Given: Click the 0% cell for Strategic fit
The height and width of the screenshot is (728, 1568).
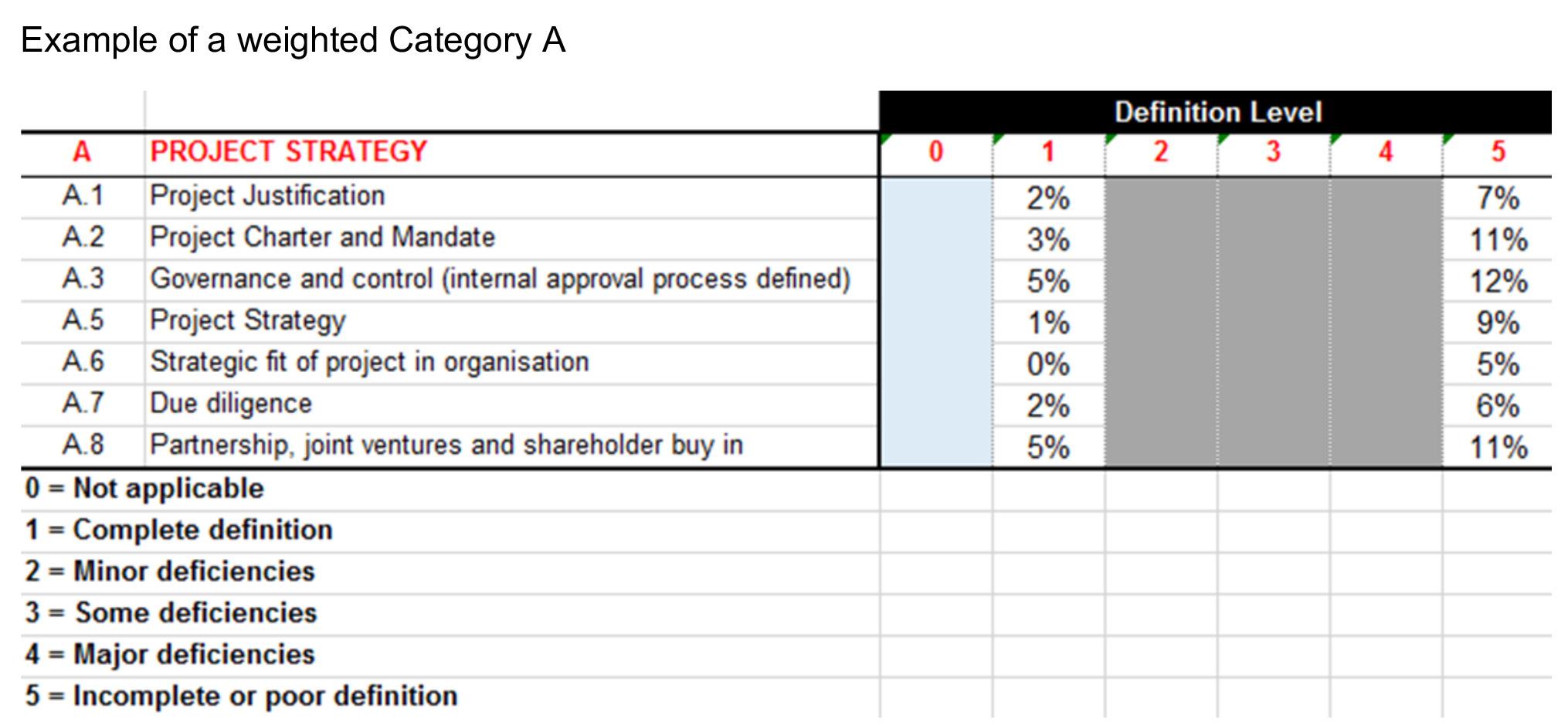Looking at the screenshot, I should point(1048,364).
